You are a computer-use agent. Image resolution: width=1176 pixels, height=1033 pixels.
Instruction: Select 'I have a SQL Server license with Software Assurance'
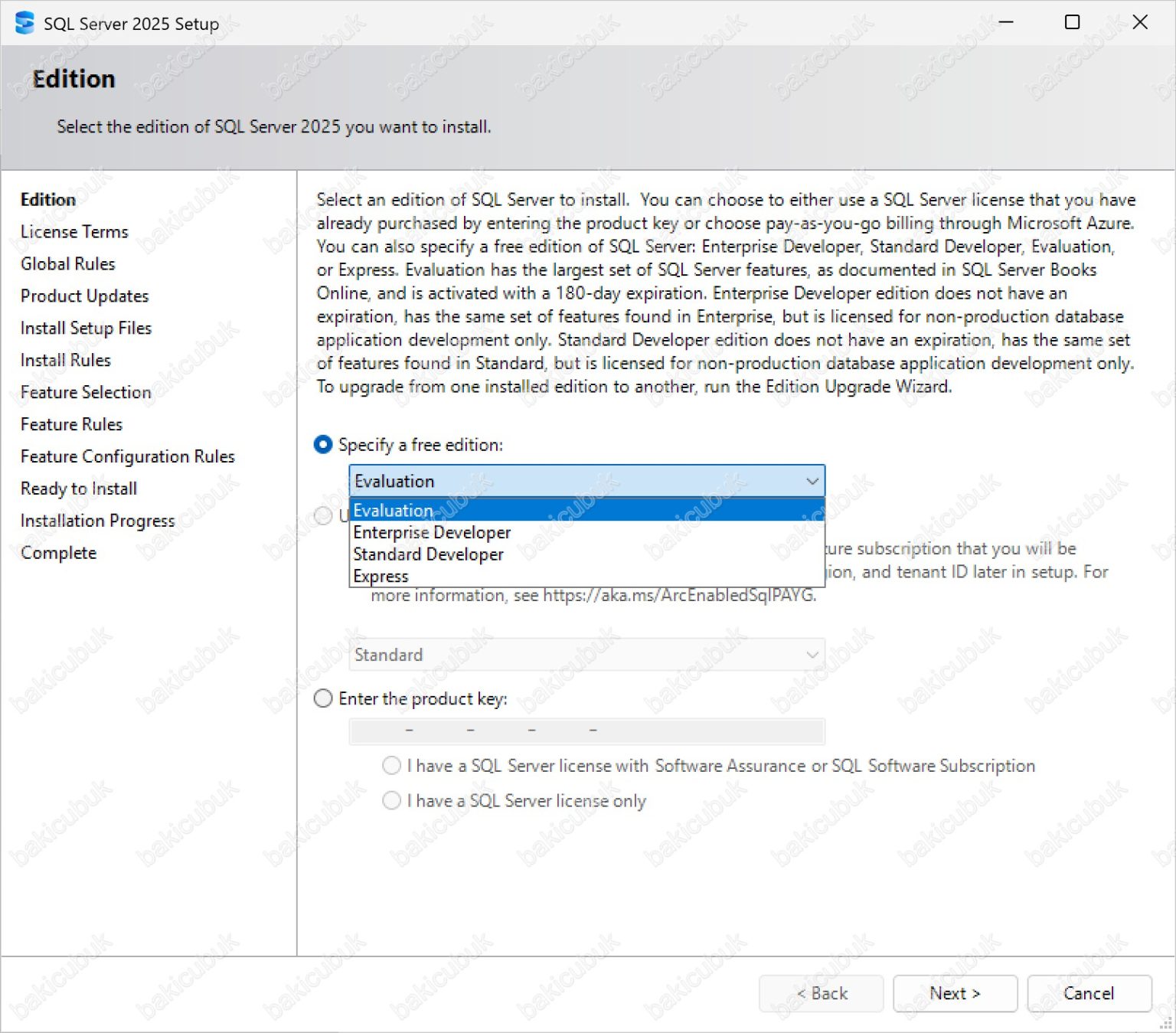click(391, 765)
